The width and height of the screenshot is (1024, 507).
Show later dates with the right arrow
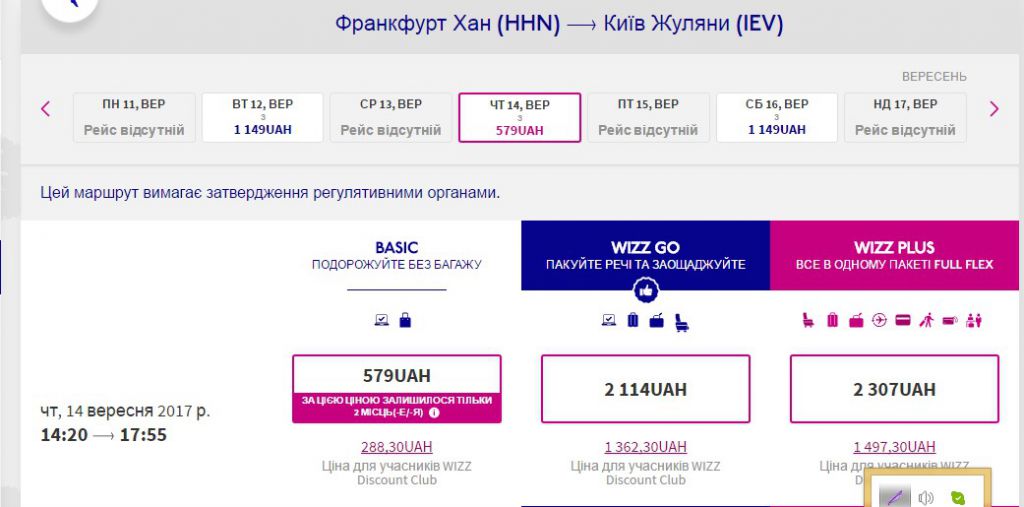tap(993, 109)
